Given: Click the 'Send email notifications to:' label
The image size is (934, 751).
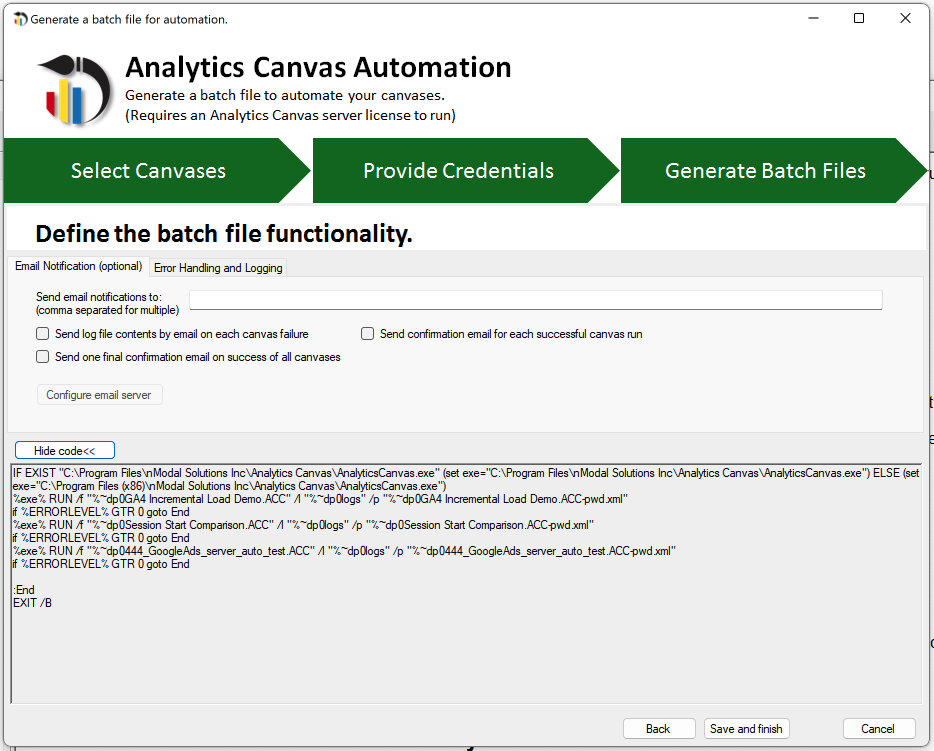Looking at the screenshot, I should coord(99,297).
